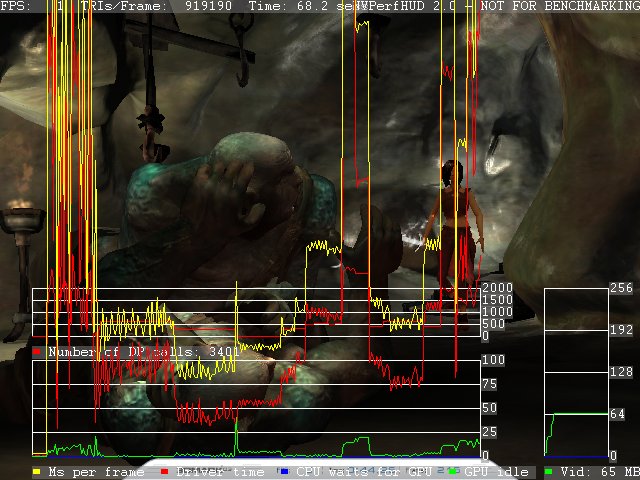Click the 'Number of DP calls: 3401' readout
This screenshot has width=640, height=480.
pos(144,352)
